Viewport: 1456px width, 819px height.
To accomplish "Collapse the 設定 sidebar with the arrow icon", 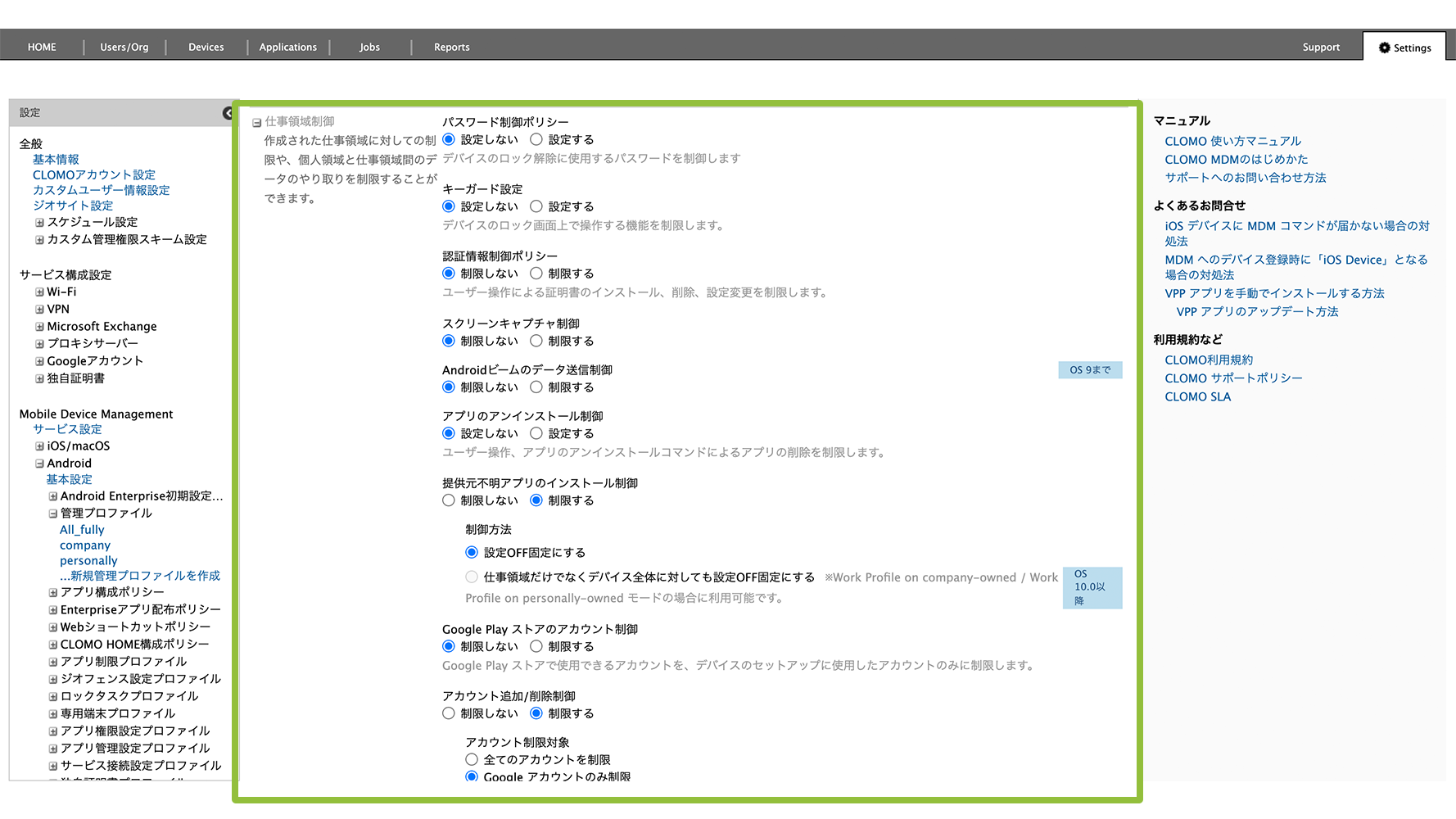I will click(228, 113).
